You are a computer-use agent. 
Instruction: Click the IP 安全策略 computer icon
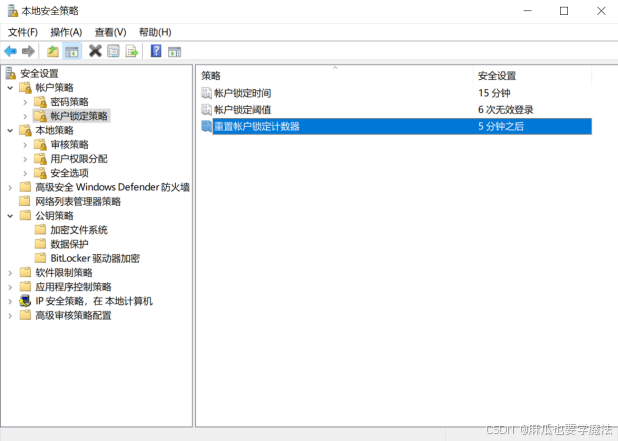[25, 301]
